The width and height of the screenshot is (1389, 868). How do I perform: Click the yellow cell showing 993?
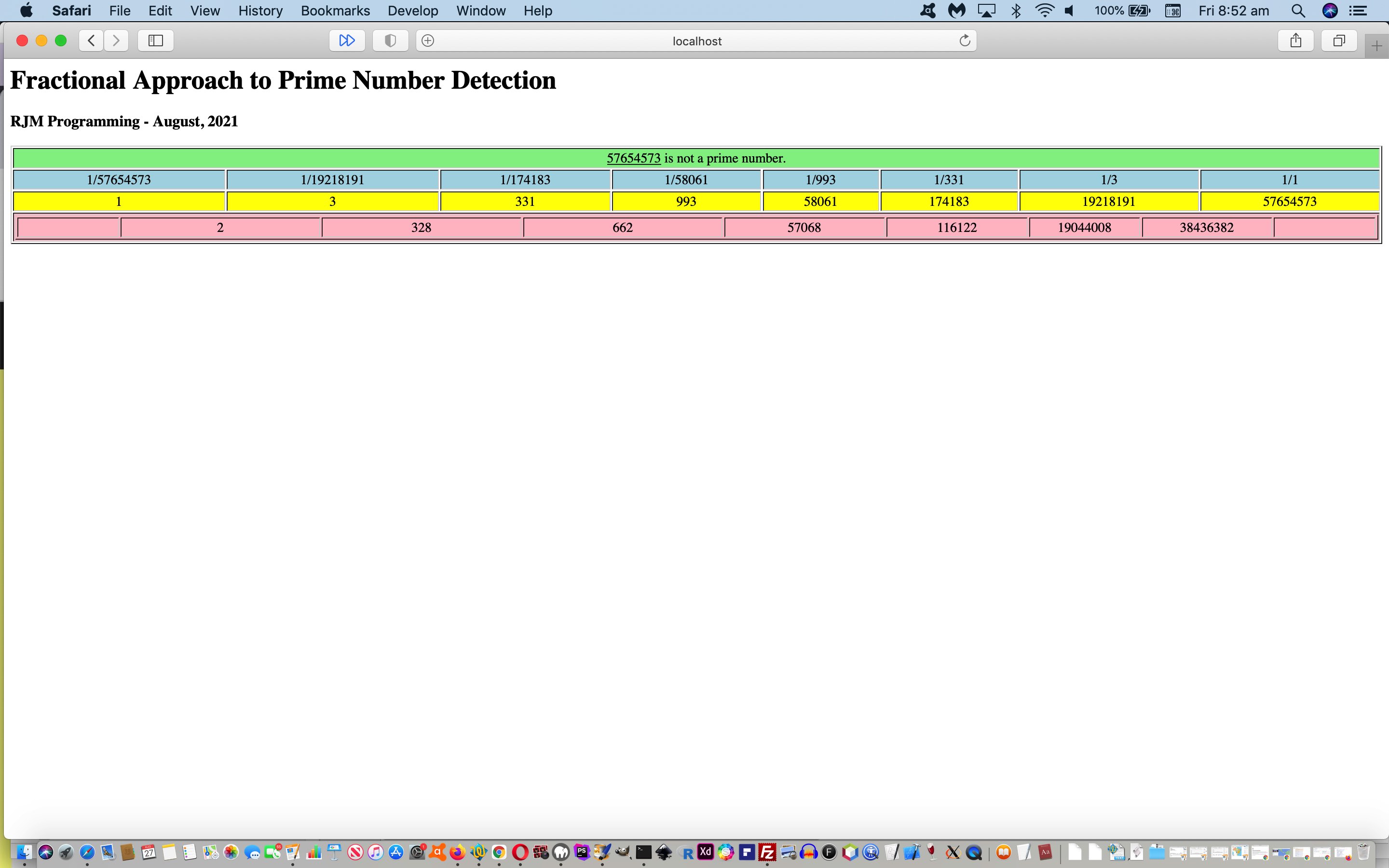click(x=686, y=202)
